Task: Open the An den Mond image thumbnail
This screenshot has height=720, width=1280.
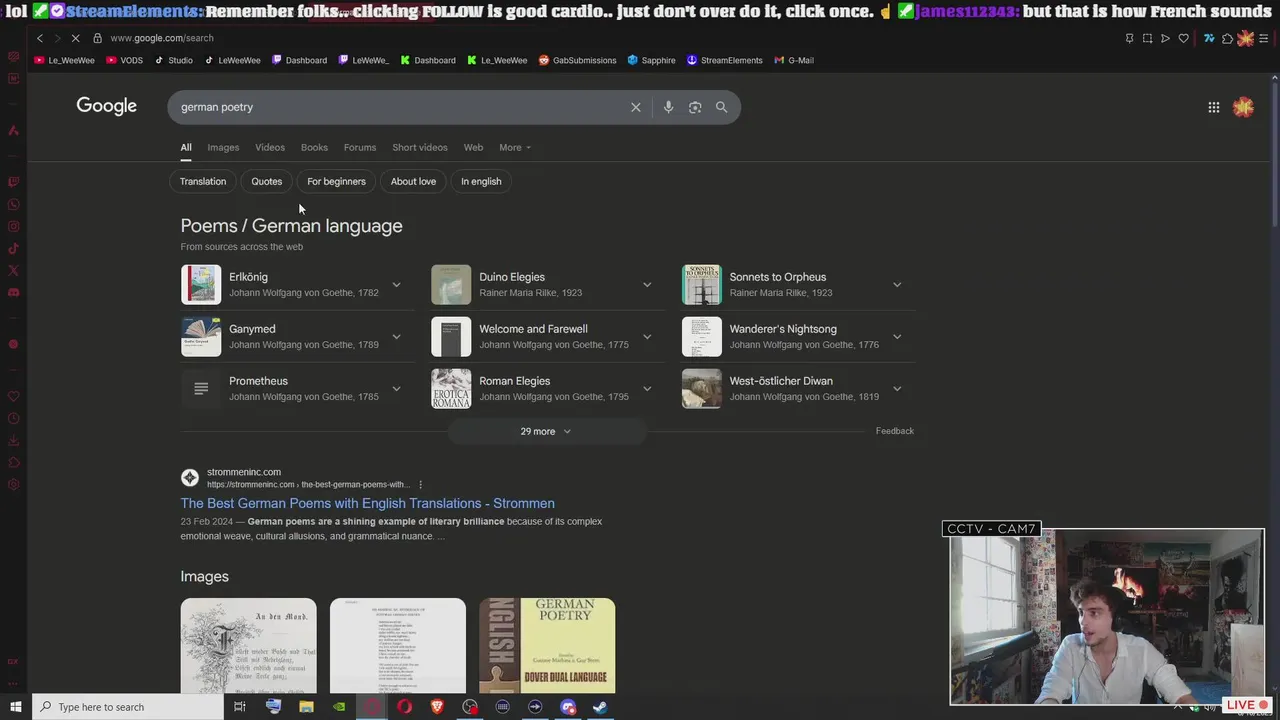Action: (x=248, y=646)
